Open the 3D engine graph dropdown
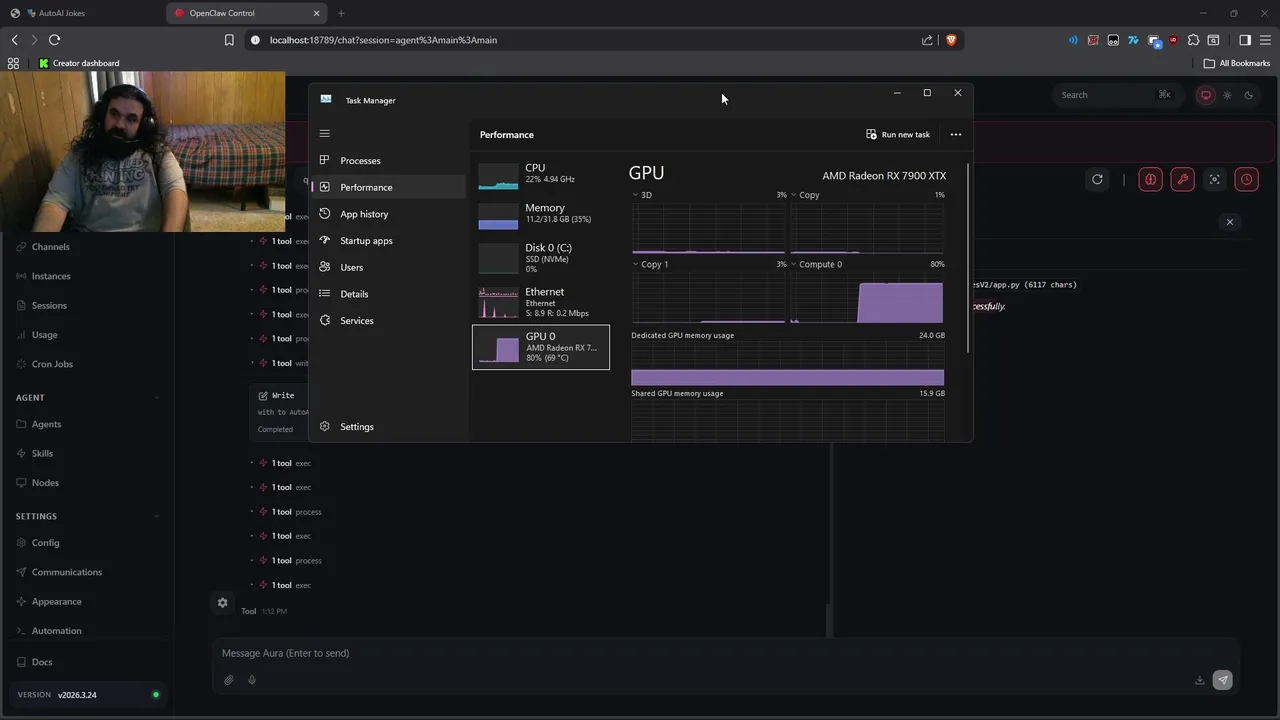Viewport: 1280px width, 720px height. (x=643, y=195)
